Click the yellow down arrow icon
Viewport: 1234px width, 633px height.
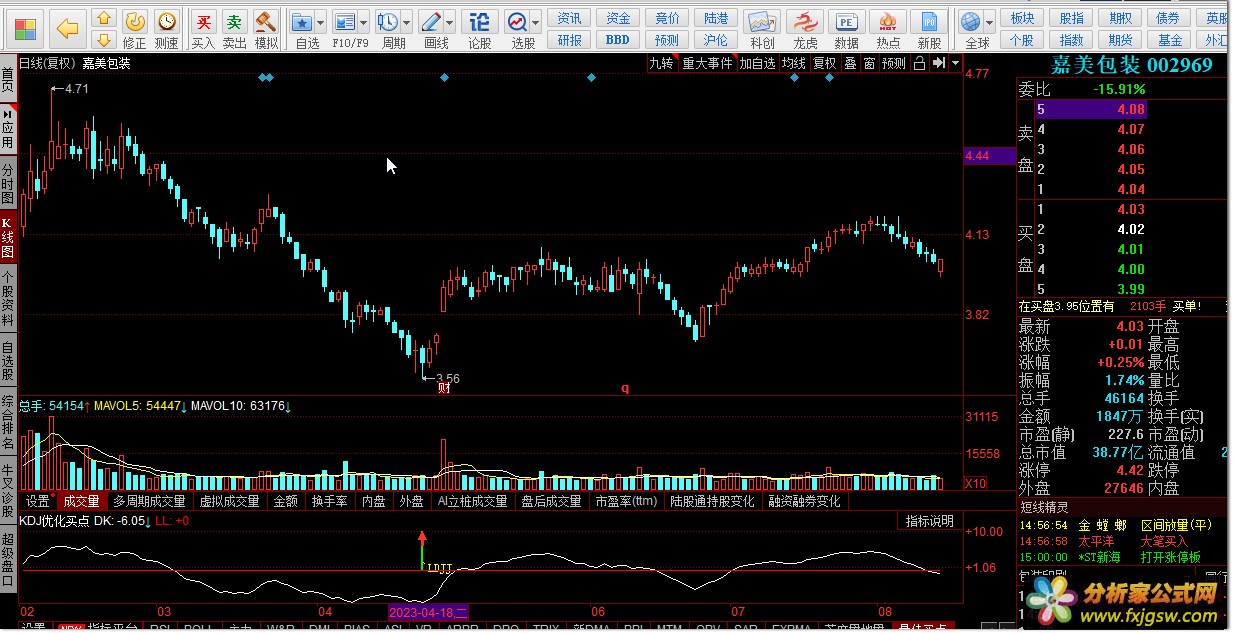[102, 40]
